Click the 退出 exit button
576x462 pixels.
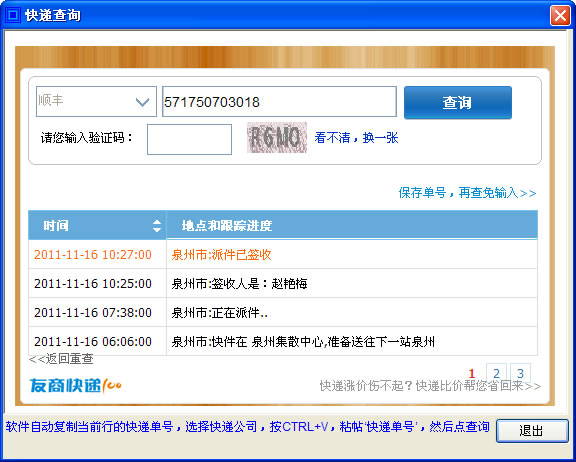pos(532,430)
